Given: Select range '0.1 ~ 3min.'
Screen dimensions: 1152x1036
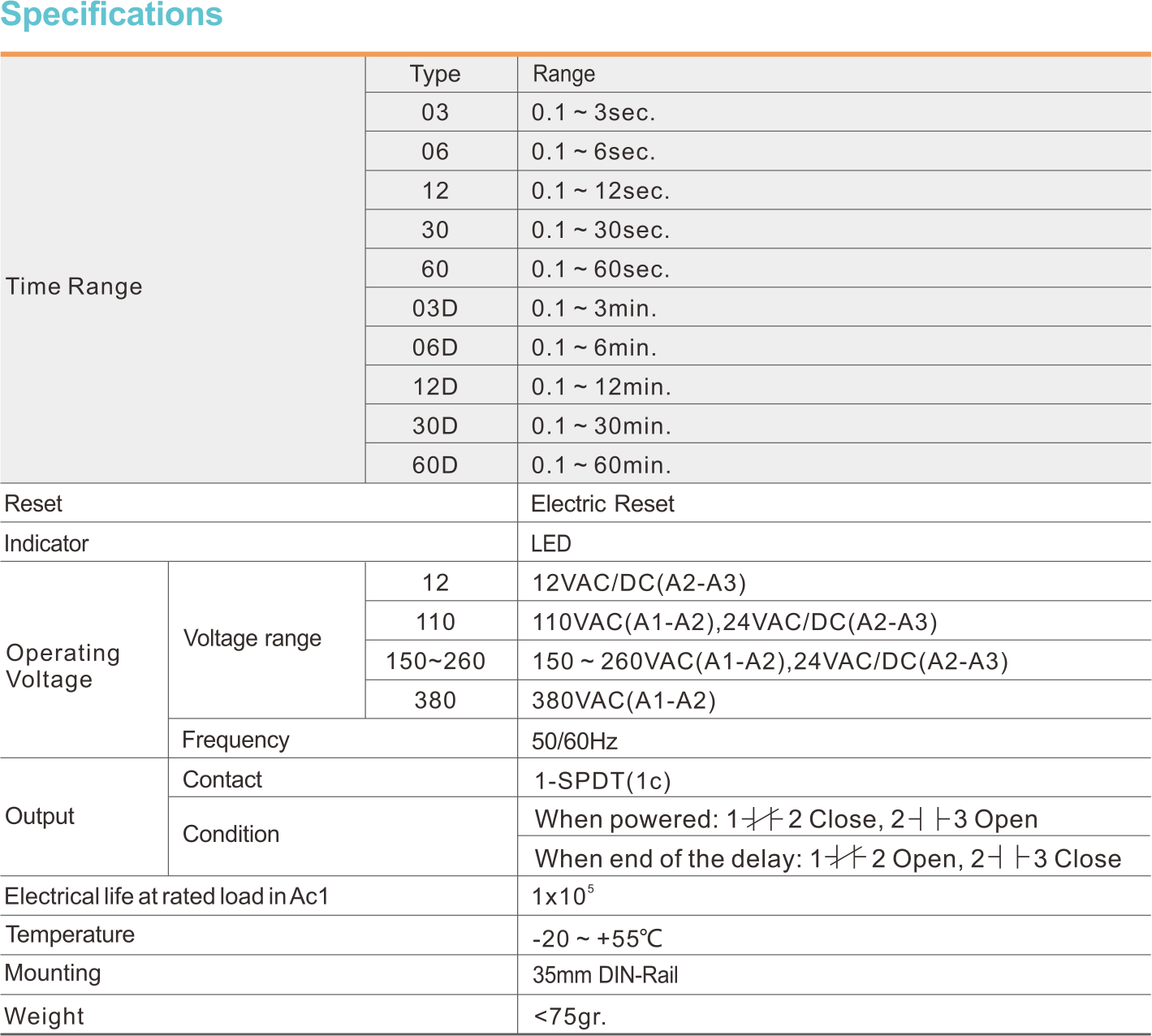Looking at the screenshot, I should pos(594,309).
